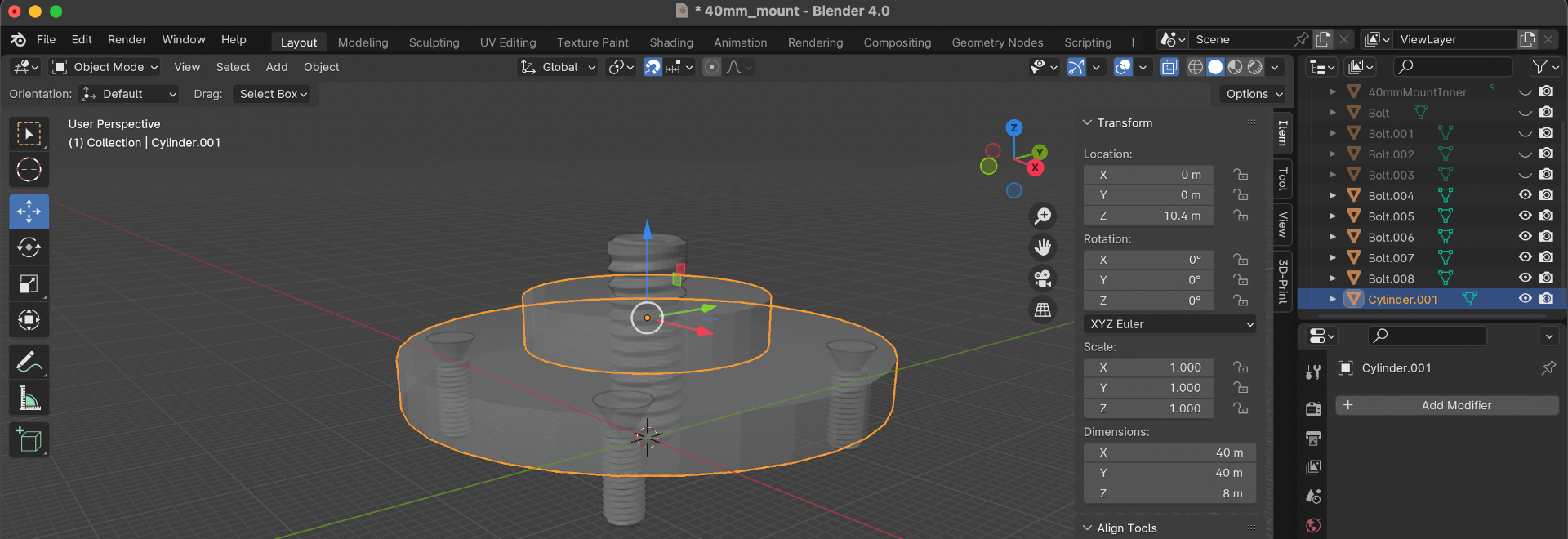
Task: Open XYZ Euler rotation mode dropdown
Action: pos(1169,324)
